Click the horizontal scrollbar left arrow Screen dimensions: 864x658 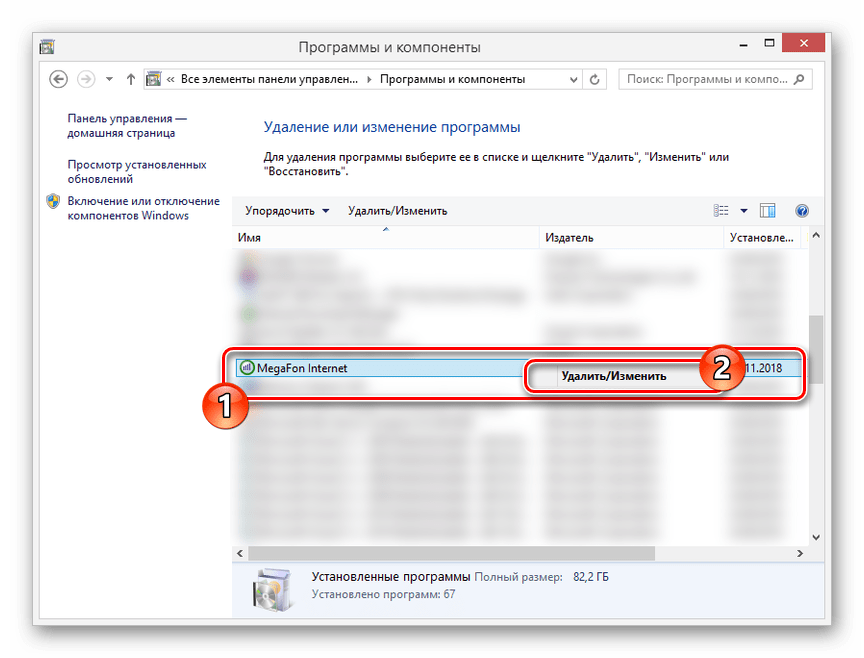coord(240,553)
